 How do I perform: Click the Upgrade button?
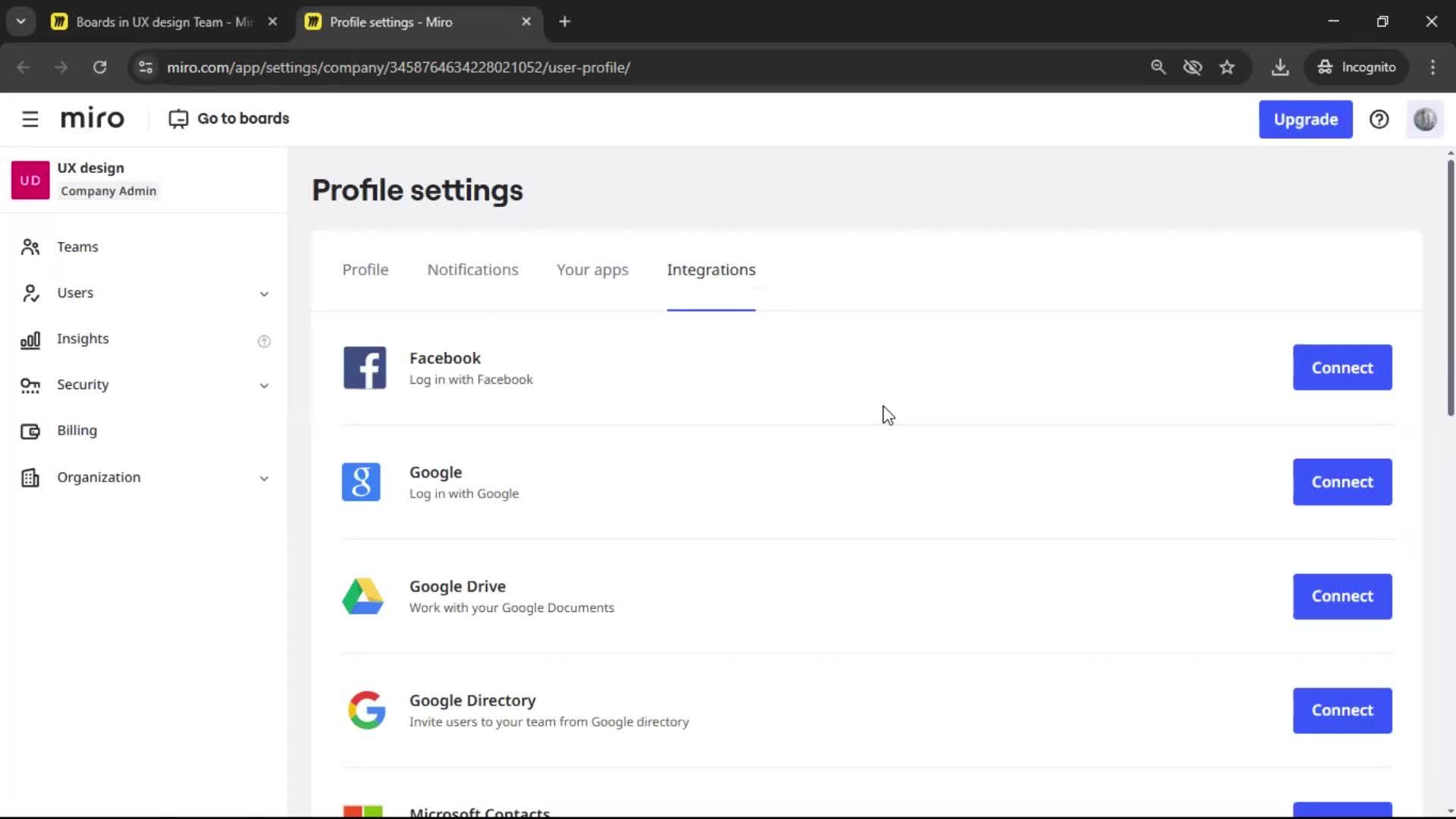(1305, 119)
